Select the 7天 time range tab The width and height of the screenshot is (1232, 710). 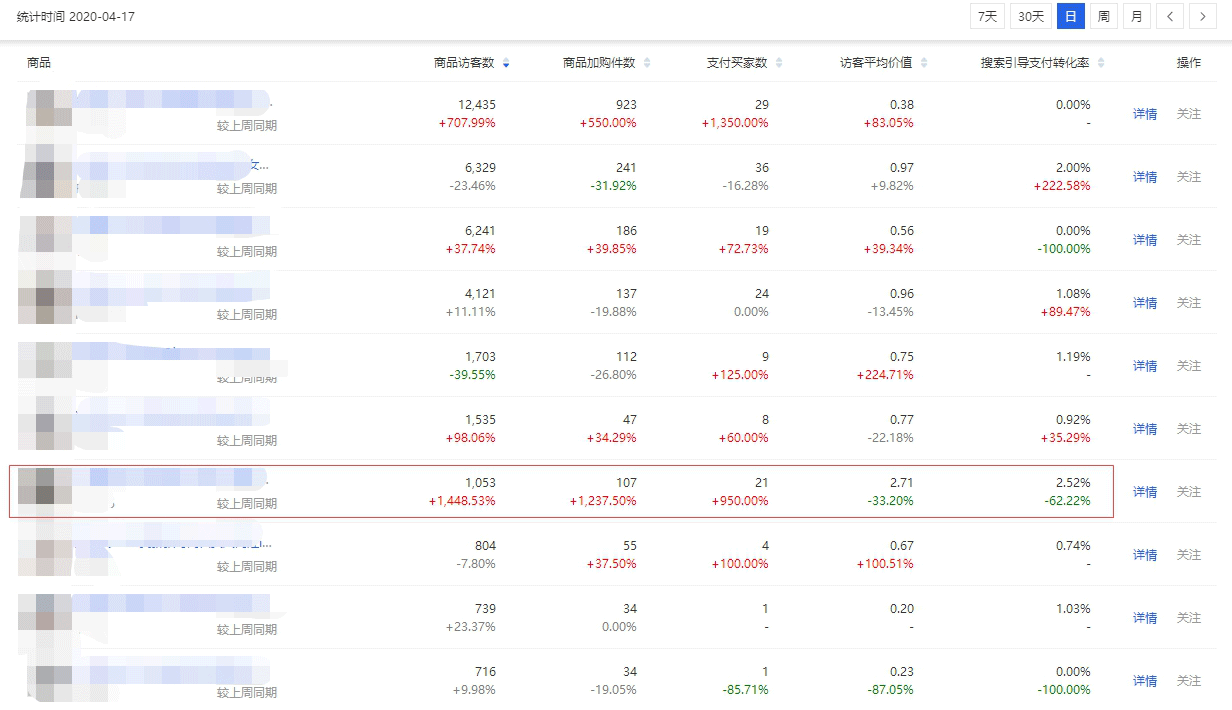tap(987, 16)
